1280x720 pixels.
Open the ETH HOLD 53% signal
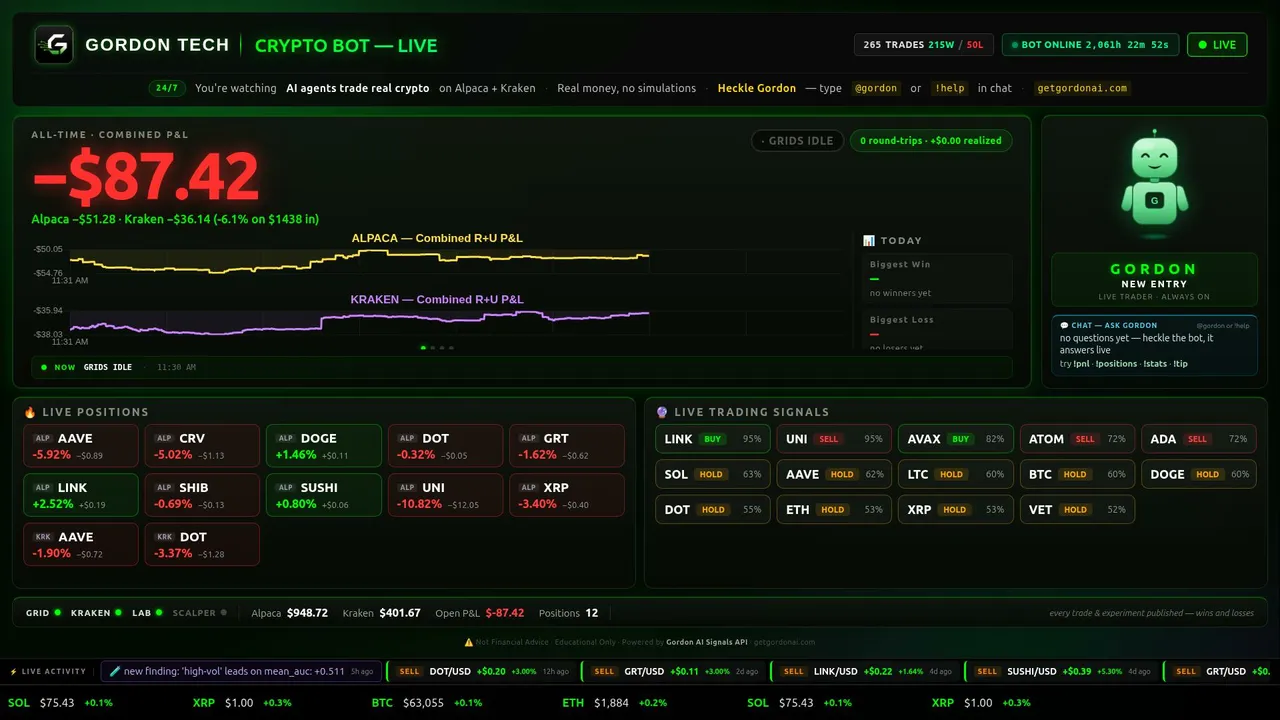834,509
